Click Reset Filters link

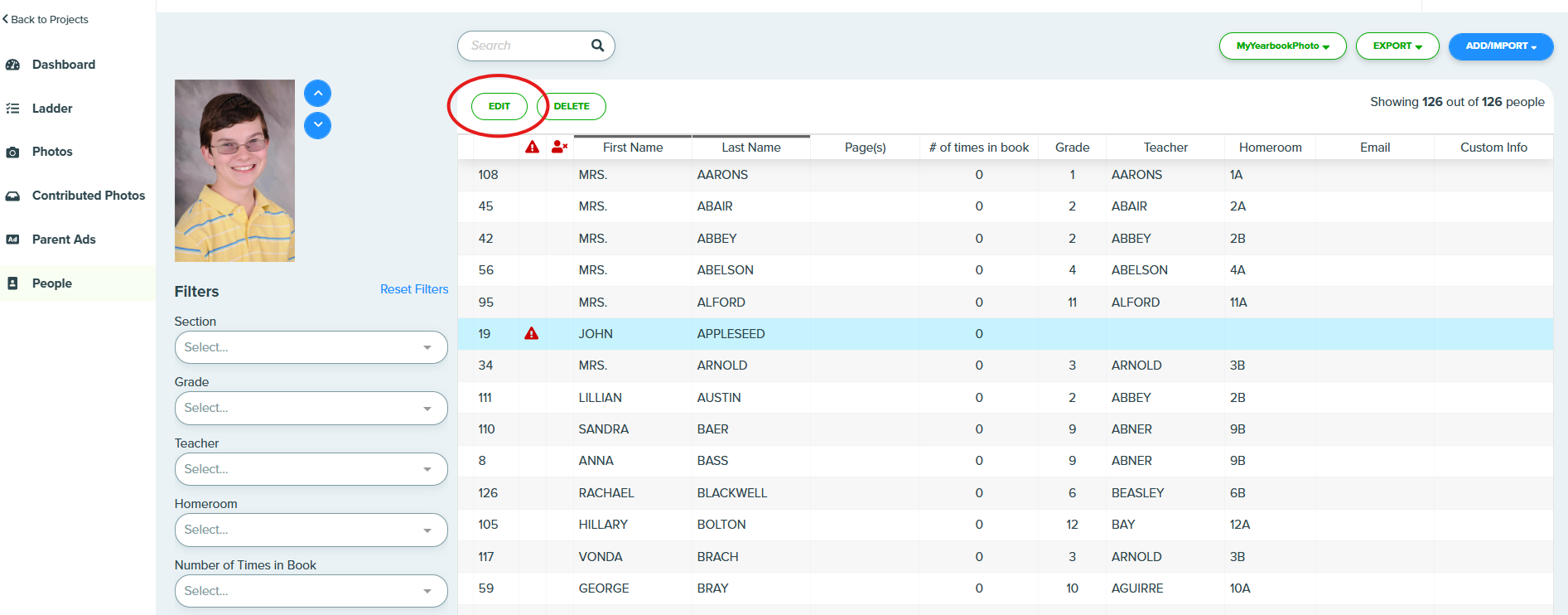(414, 289)
